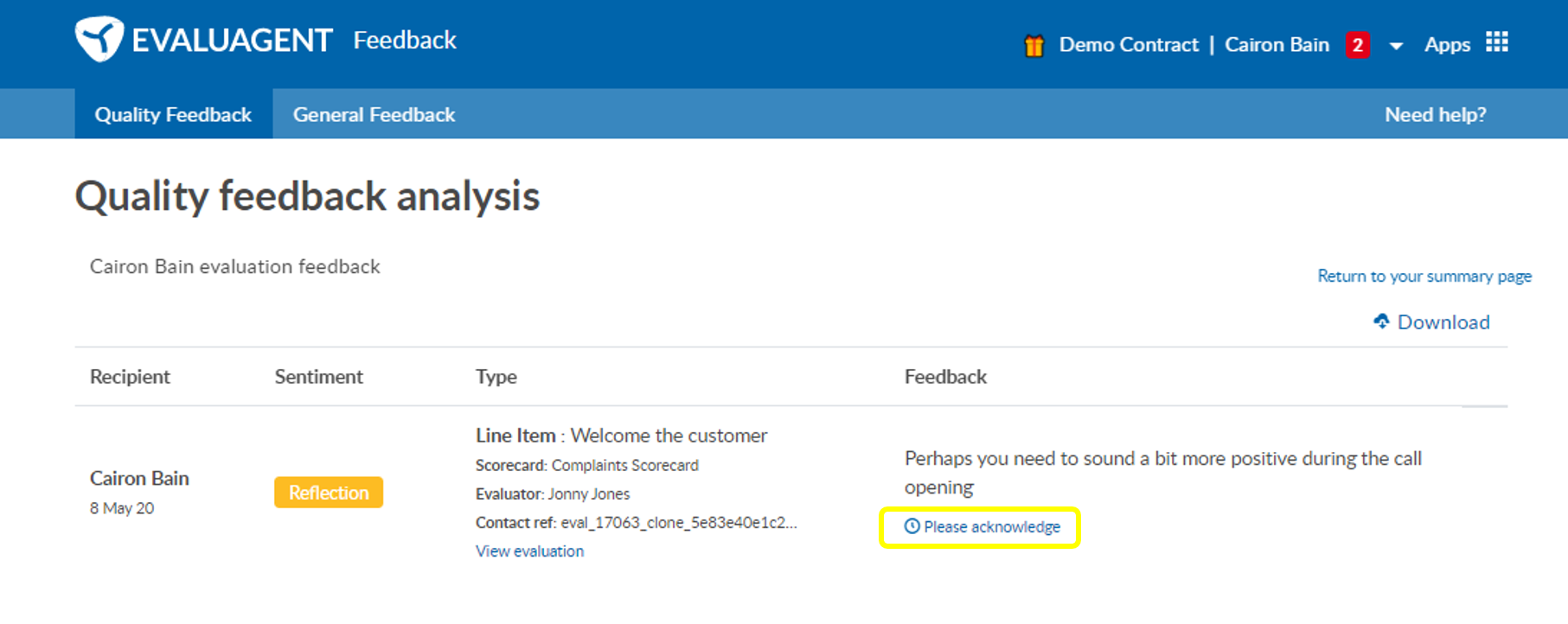Click Cairon Bain evaluation feedback subtitle
Screen dimensions: 1568x624
tap(235, 266)
